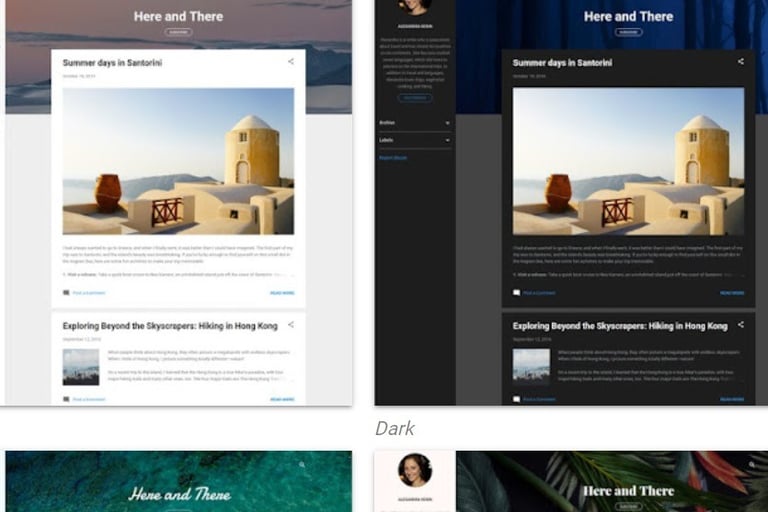Click 'Summer days in Santorini' title, Dark theme
The width and height of the screenshot is (768, 512).
[562, 63]
